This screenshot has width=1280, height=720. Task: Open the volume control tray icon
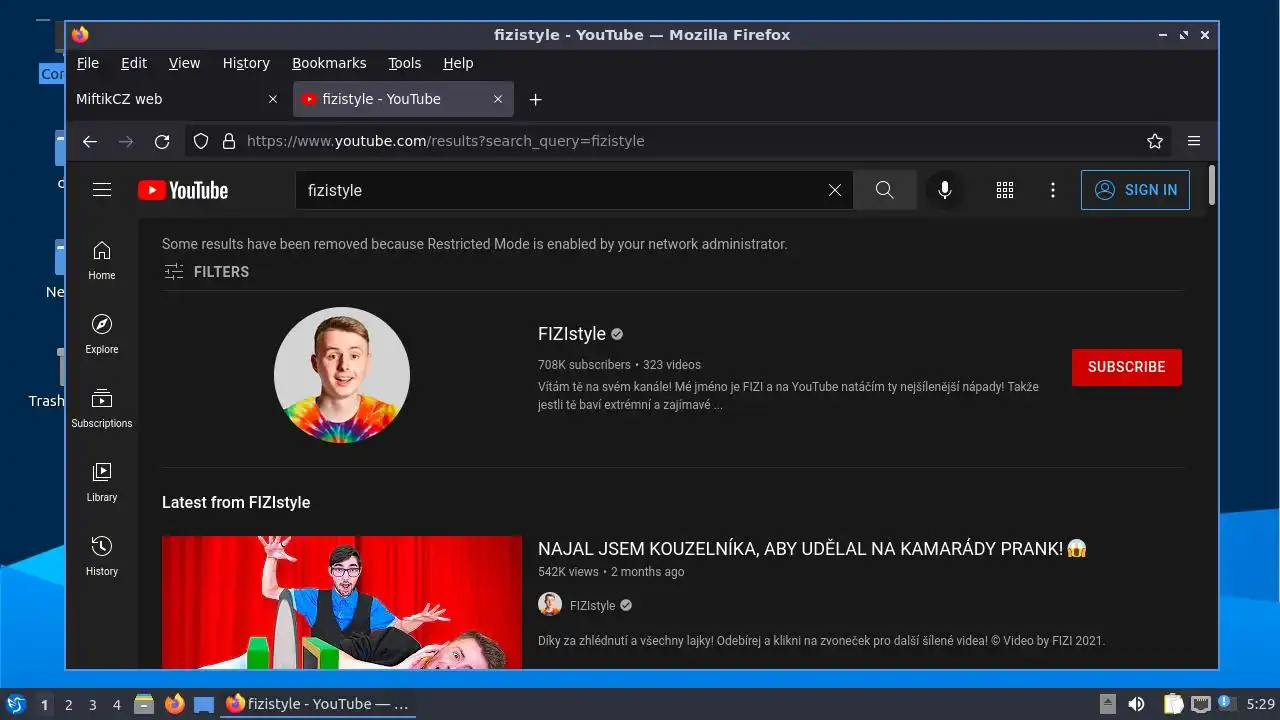pyautogui.click(x=1136, y=704)
